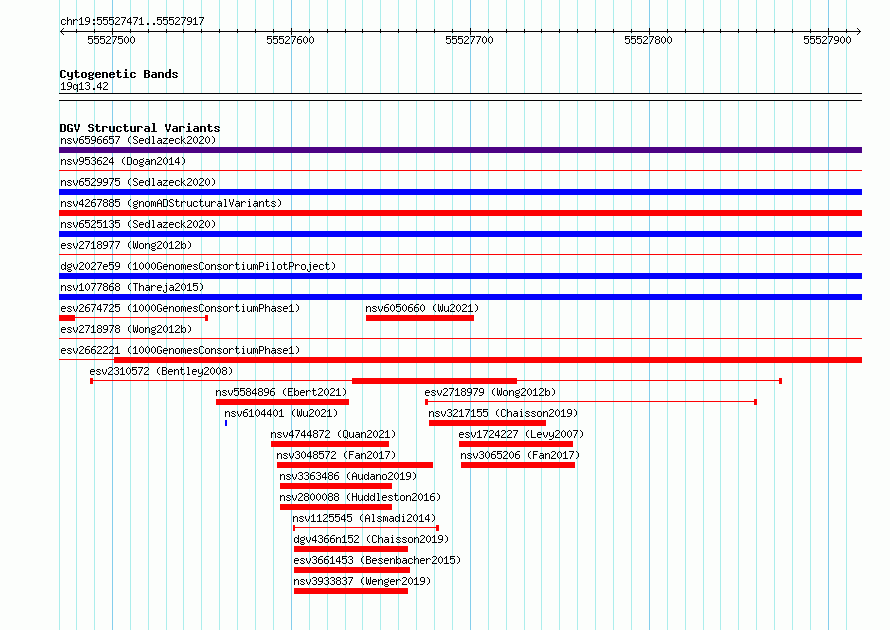Open esv1724227 (Levy2007) variant label
The height and width of the screenshot is (630, 890).
[521, 434]
